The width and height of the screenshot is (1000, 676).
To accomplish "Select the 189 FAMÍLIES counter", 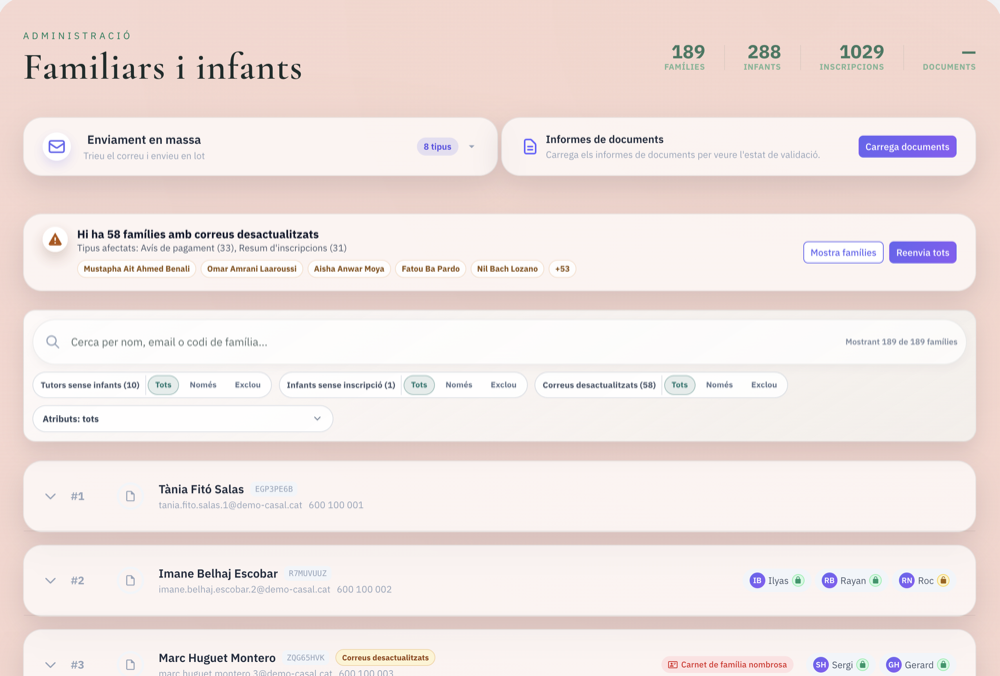I will click(686, 57).
